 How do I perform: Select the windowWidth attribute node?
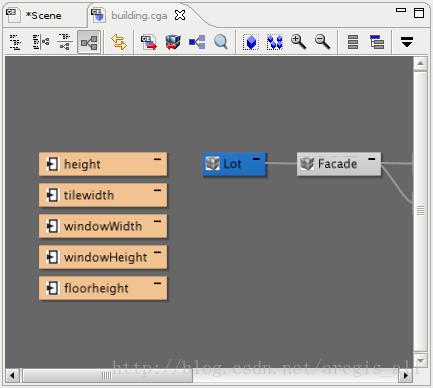coord(103,226)
